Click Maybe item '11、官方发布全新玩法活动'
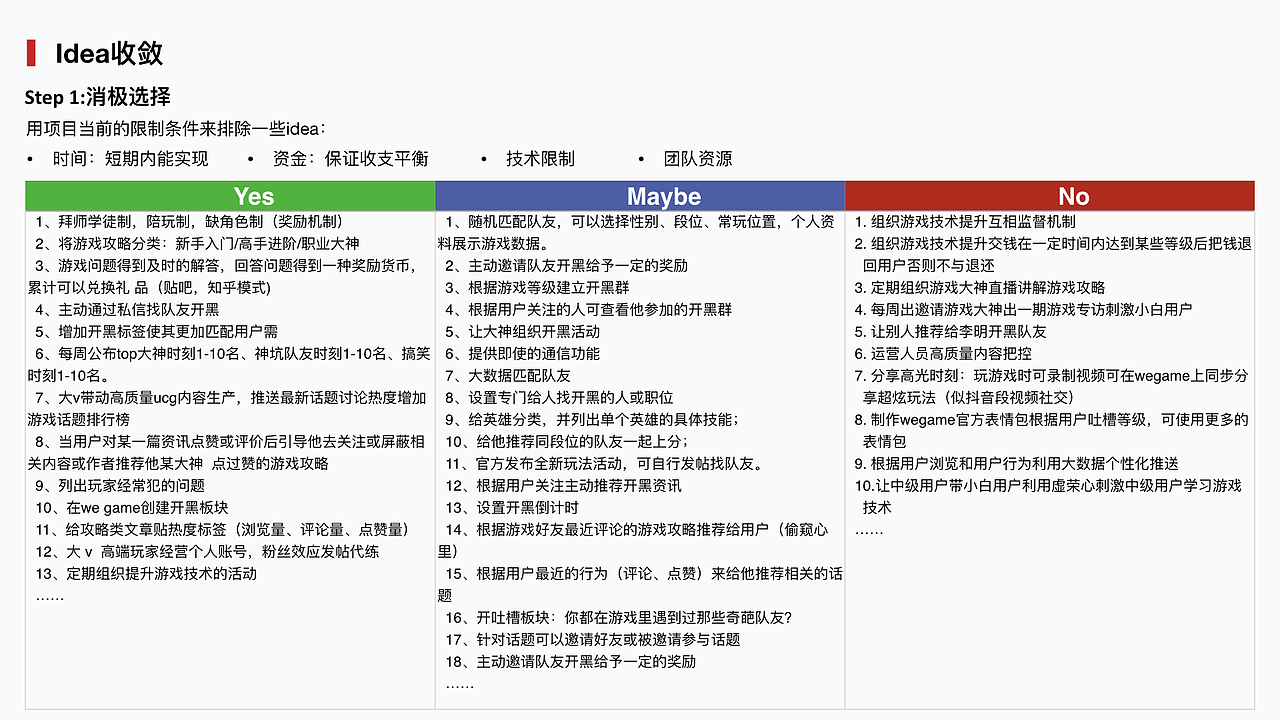The height and width of the screenshot is (720, 1280). tap(606, 464)
